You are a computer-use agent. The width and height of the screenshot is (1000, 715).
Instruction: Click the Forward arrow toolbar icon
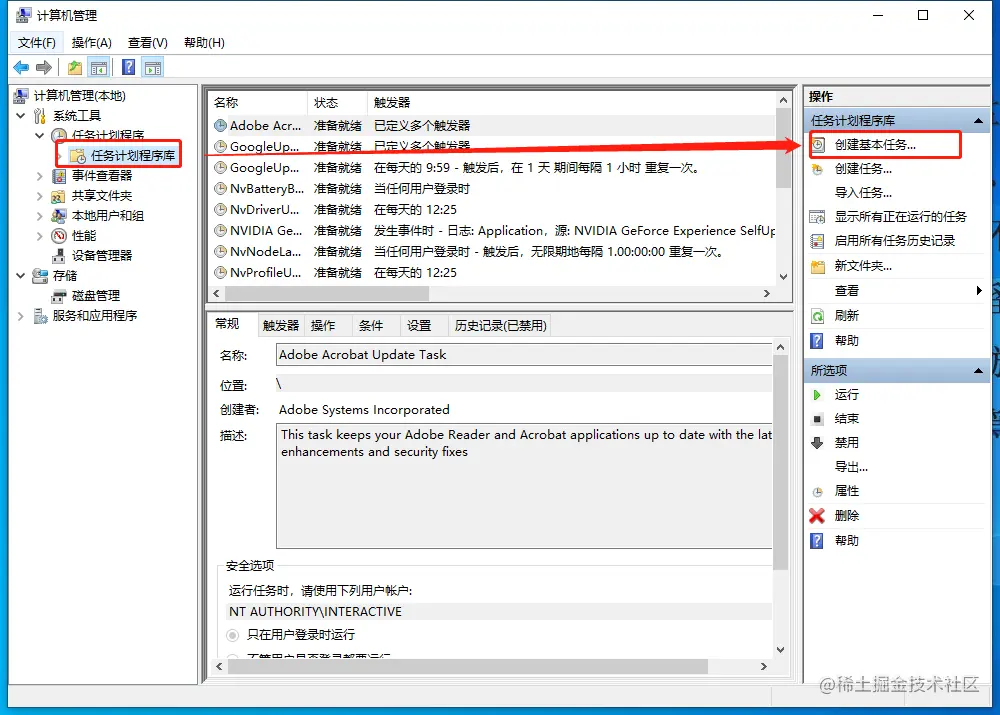(x=44, y=67)
